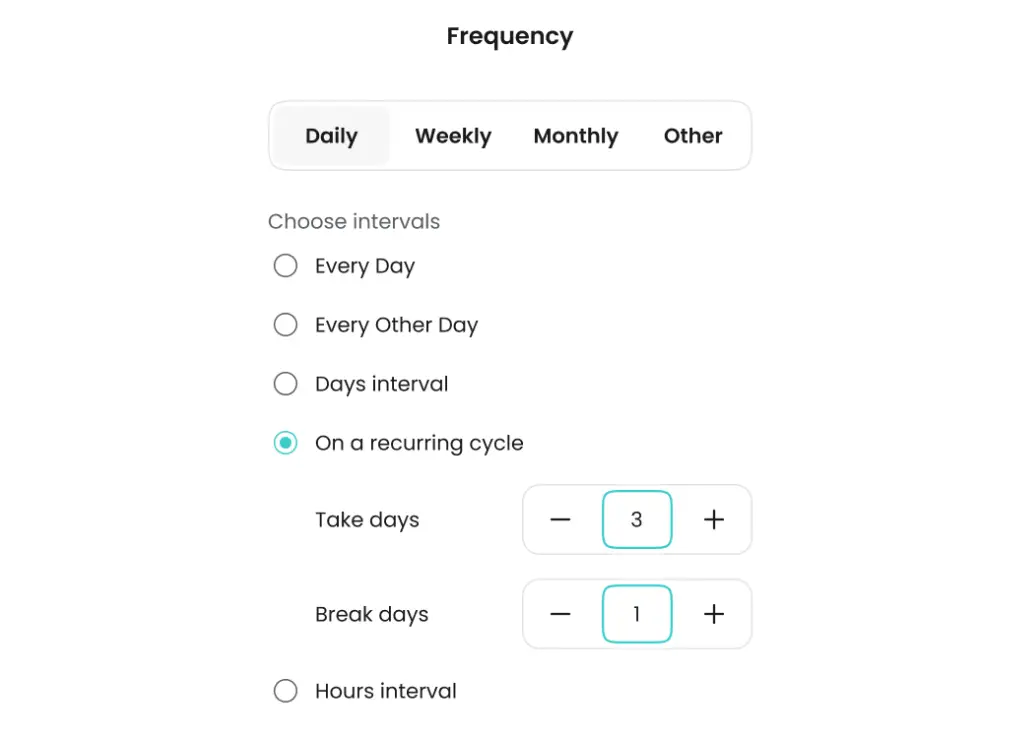Click the Take days number field
The height and width of the screenshot is (750, 1020).
pyautogui.click(x=637, y=520)
